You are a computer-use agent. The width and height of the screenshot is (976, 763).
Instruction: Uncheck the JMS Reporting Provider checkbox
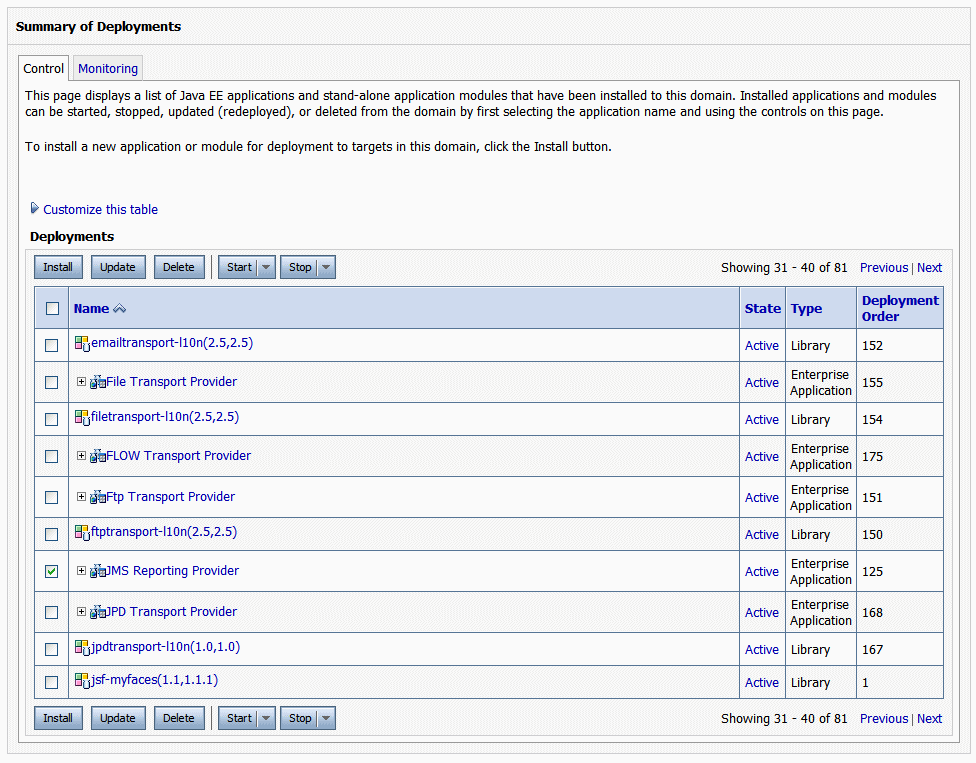pyautogui.click(x=52, y=571)
